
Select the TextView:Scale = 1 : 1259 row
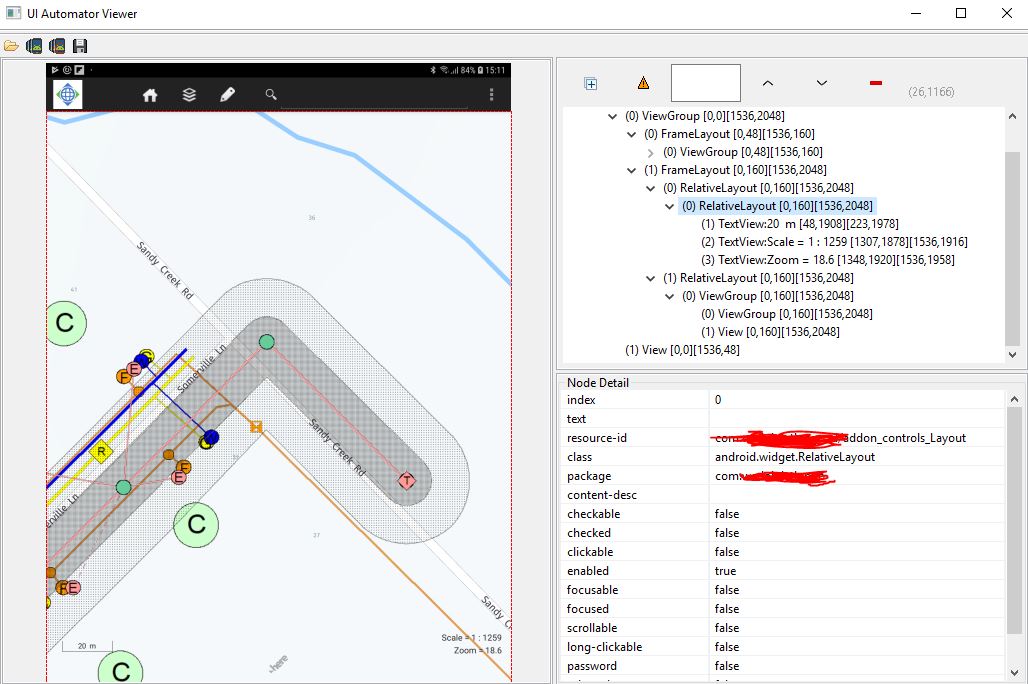click(834, 242)
